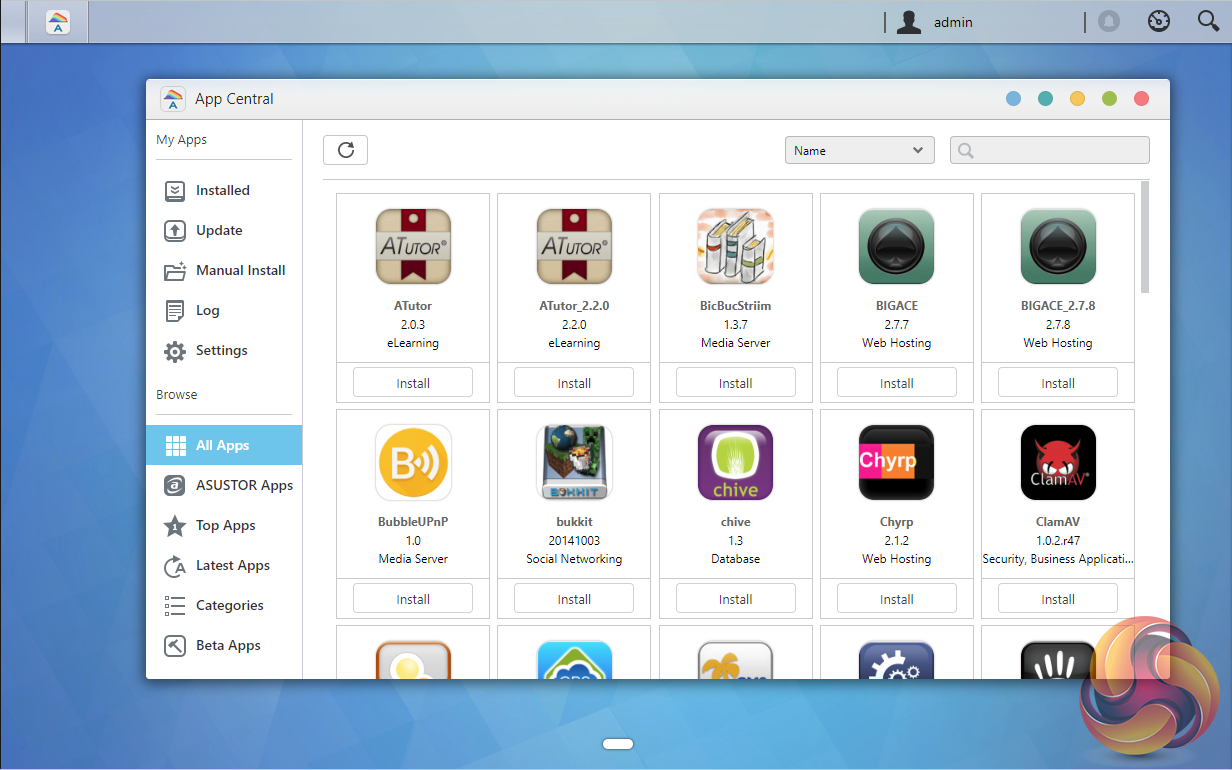Install the Chyrp app

896,599
